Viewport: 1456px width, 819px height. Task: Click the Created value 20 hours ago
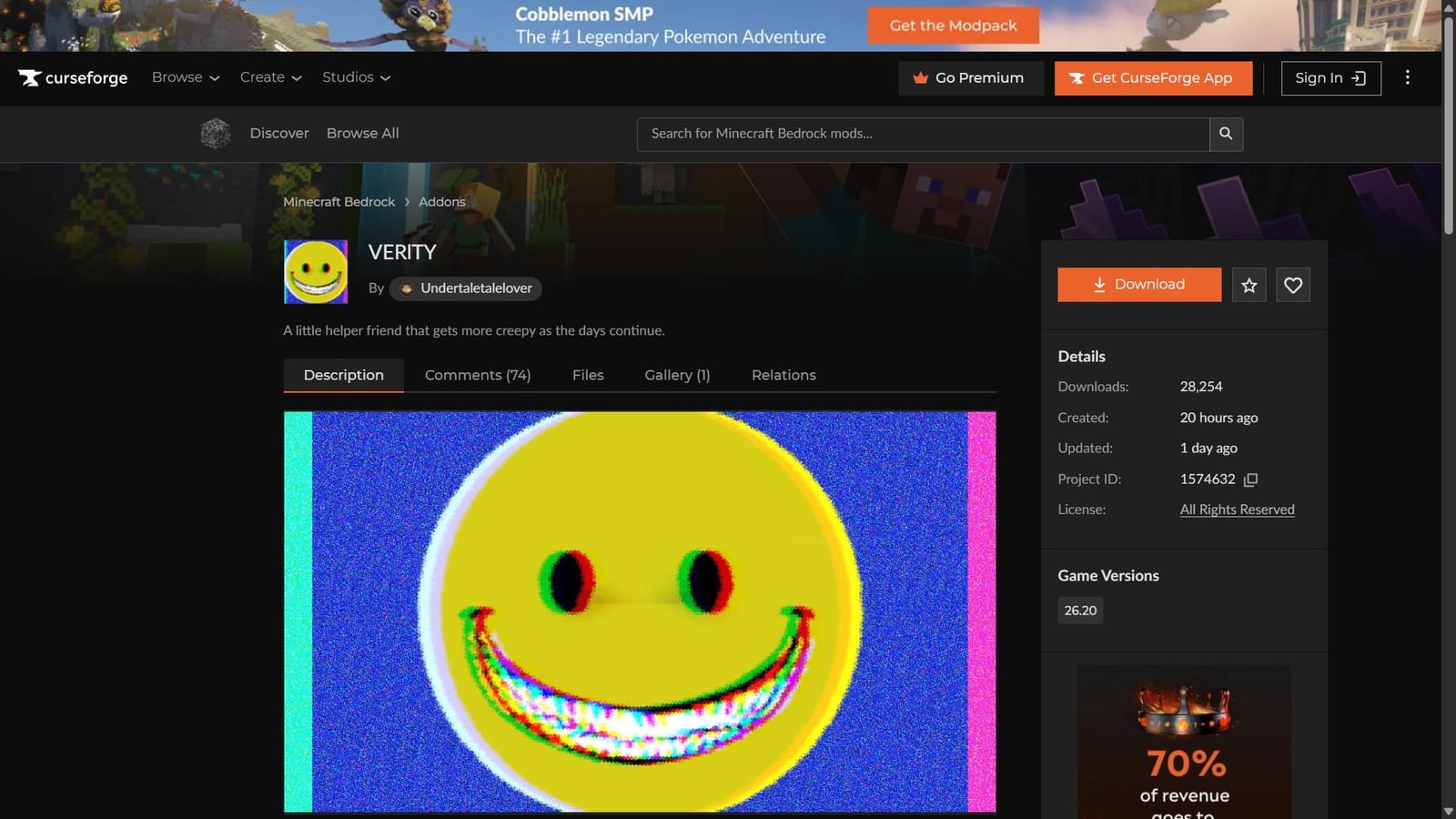(1218, 418)
